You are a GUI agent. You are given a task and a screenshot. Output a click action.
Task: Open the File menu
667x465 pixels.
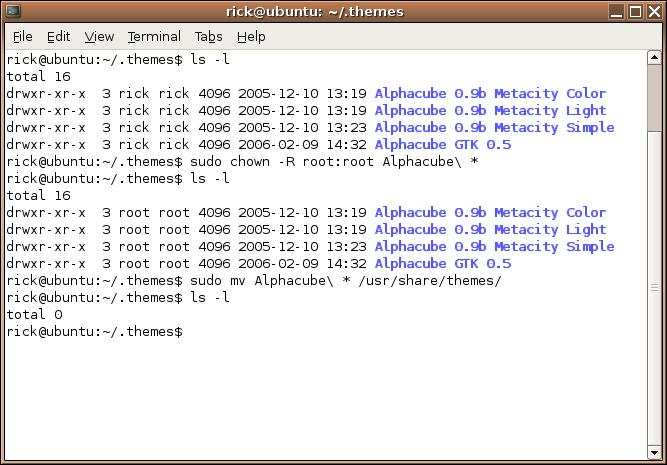click(23, 37)
